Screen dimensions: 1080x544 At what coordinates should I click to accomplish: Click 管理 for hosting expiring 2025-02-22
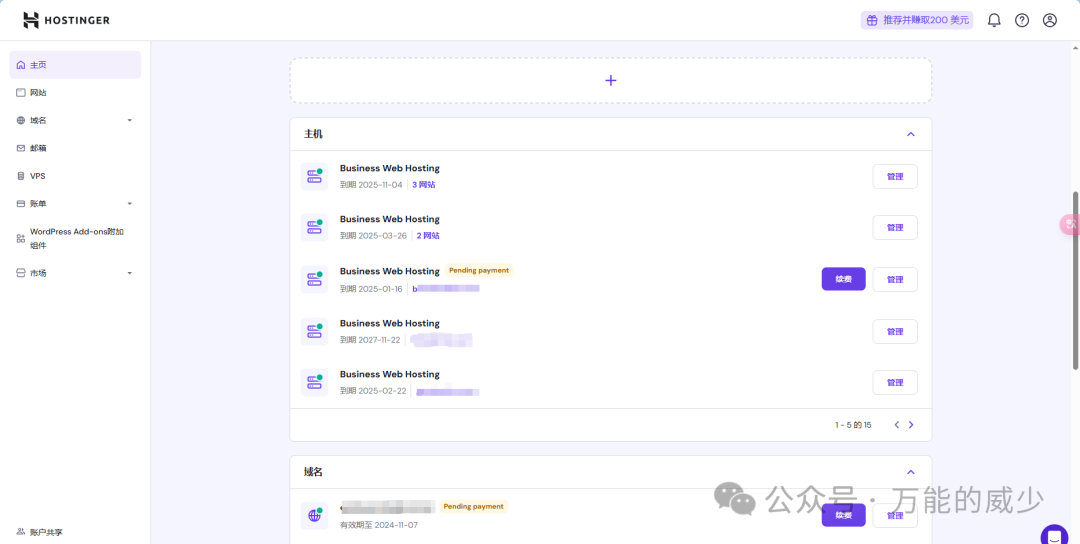tap(895, 382)
